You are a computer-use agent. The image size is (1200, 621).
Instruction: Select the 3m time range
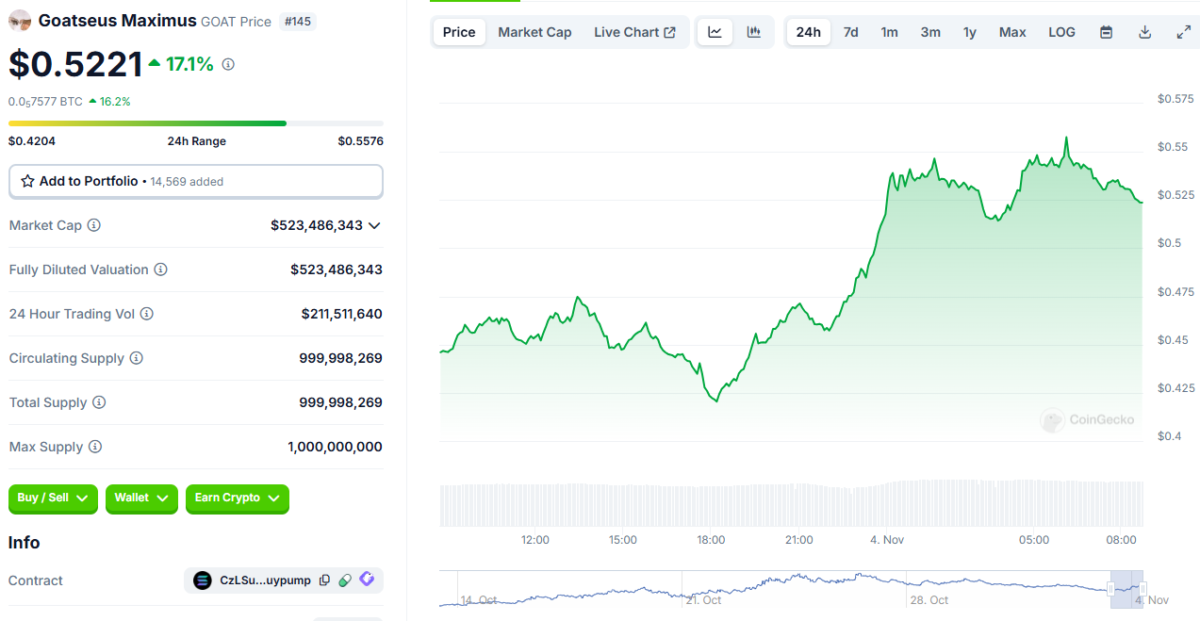click(931, 32)
